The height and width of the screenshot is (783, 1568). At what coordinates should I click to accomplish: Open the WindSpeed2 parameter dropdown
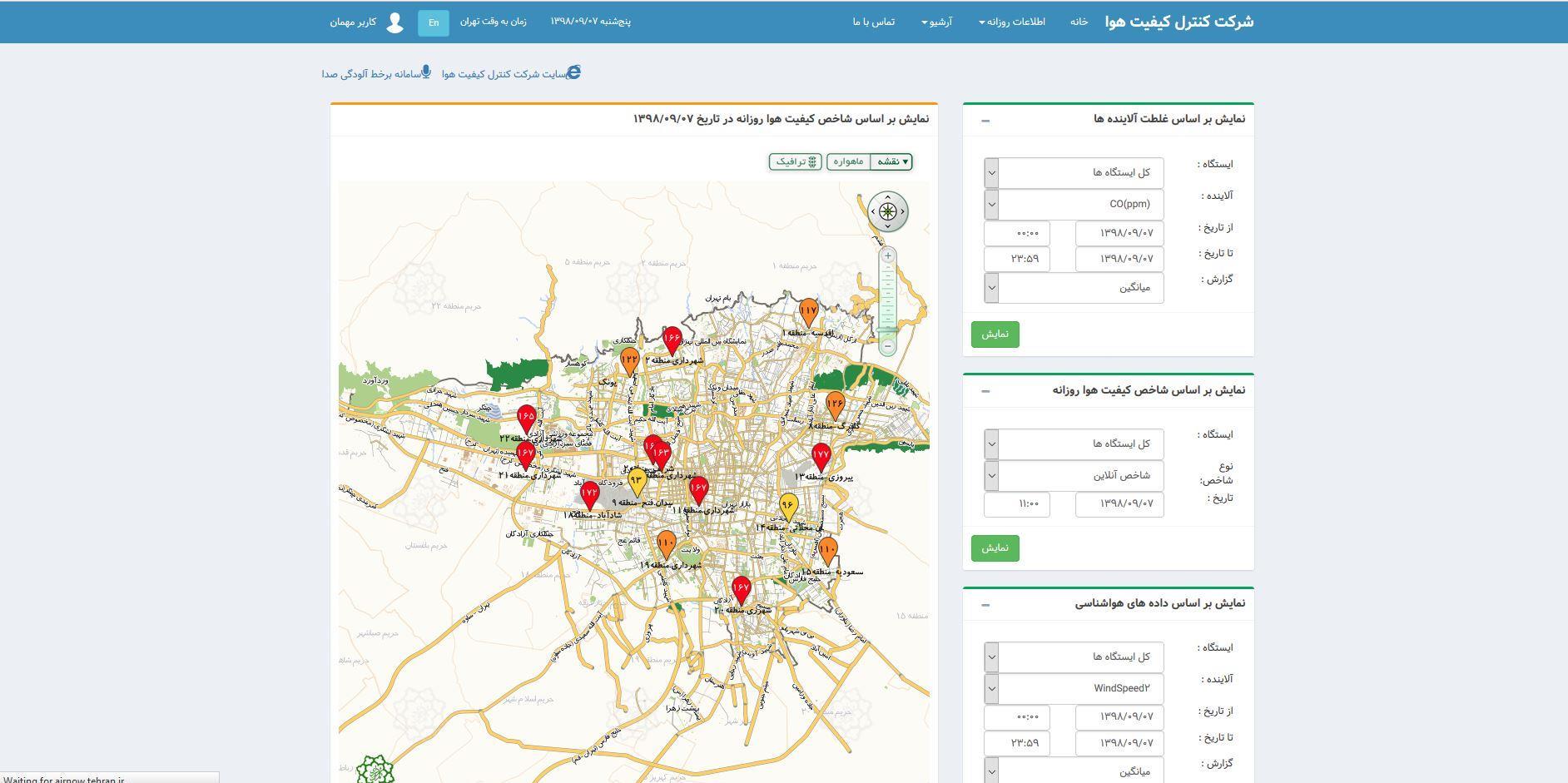[1074, 688]
